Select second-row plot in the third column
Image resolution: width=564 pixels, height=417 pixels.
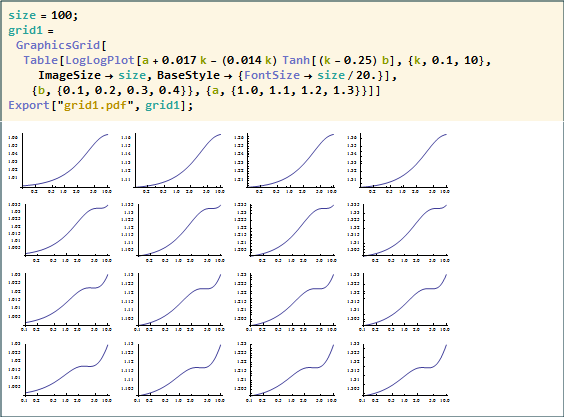click(286, 233)
